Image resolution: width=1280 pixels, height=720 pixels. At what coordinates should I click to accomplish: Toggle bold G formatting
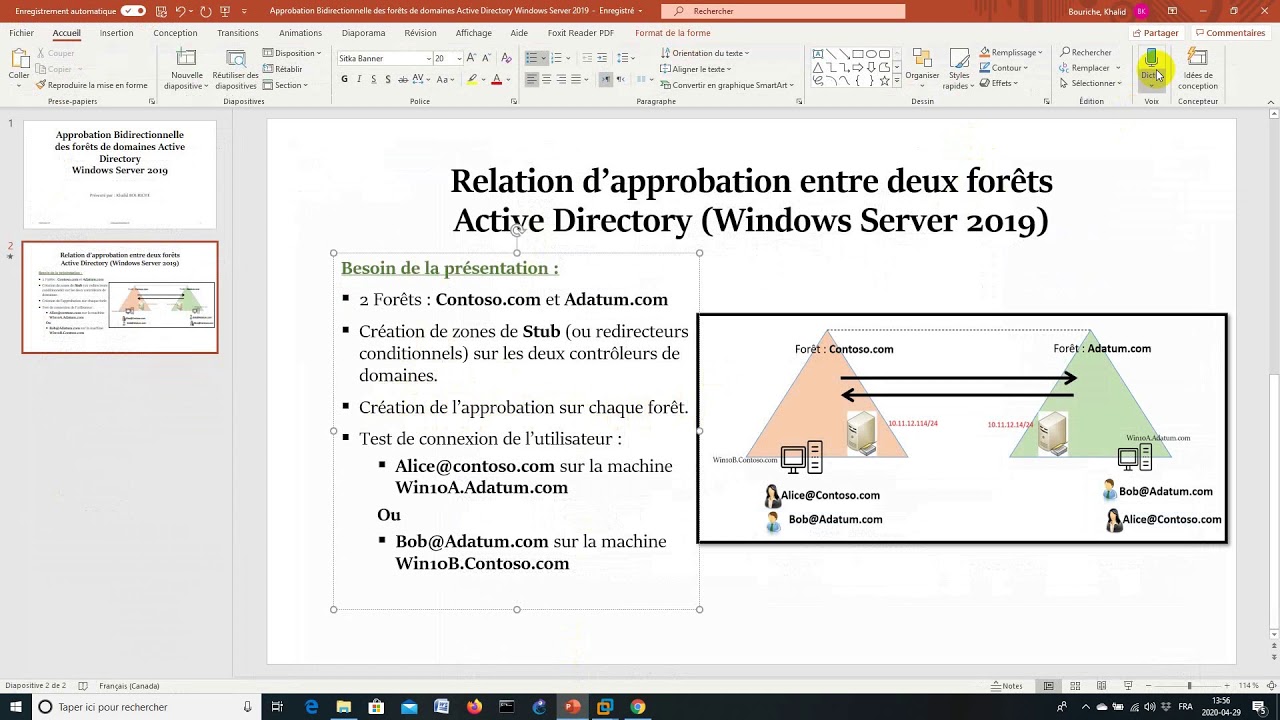pyautogui.click(x=344, y=79)
